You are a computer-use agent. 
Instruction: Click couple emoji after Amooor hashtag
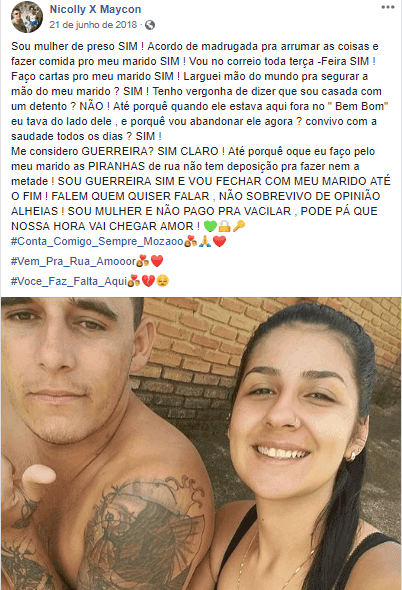pos(143,261)
